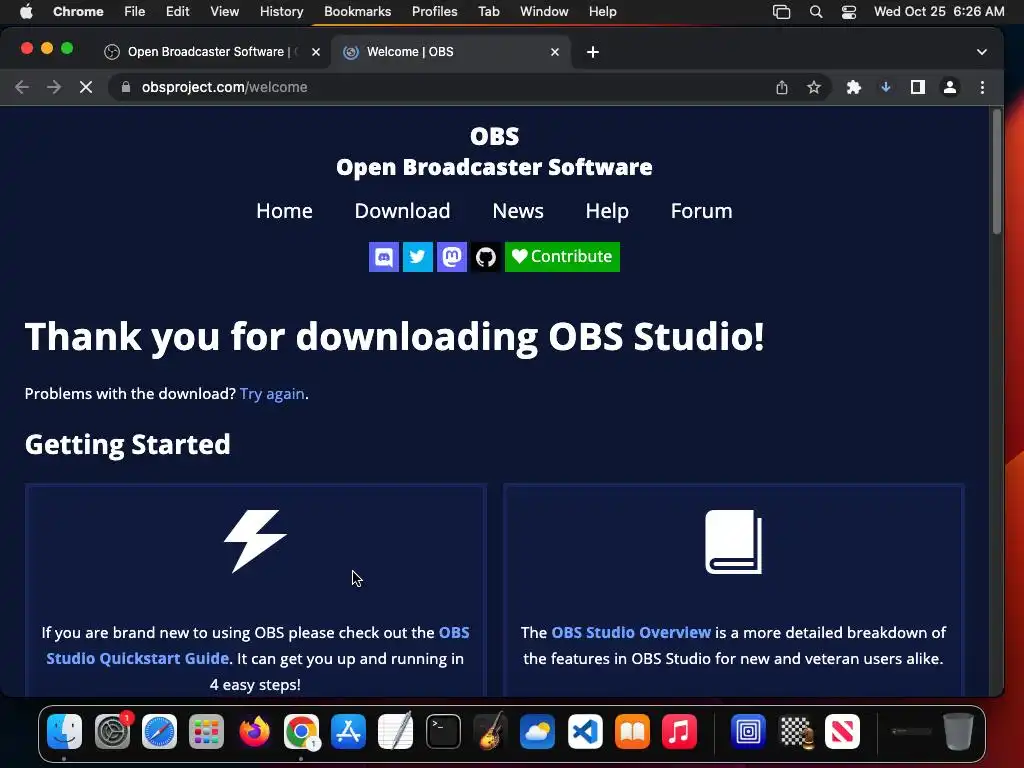Open Chess from the Dock
Viewport: 1024px width, 768px height.
pos(795,731)
